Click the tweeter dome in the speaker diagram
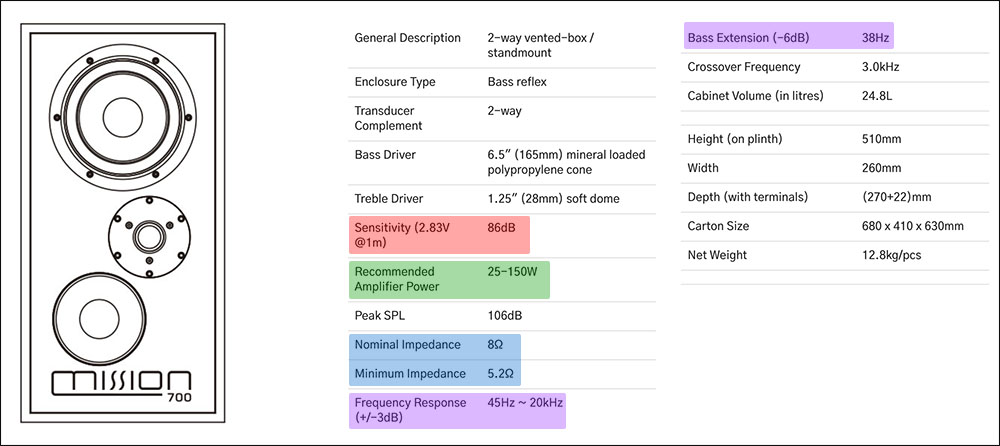Screen dimensions: 1000x446 pos(147,237)
